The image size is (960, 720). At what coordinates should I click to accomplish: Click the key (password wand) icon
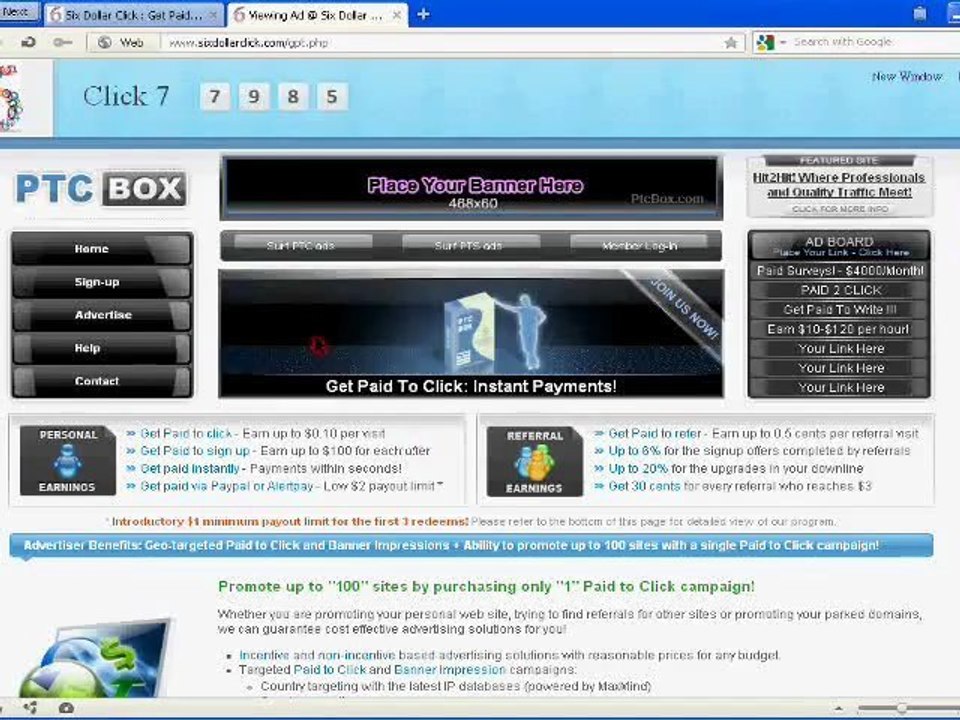pyautogui.click(x=62, y=42)
